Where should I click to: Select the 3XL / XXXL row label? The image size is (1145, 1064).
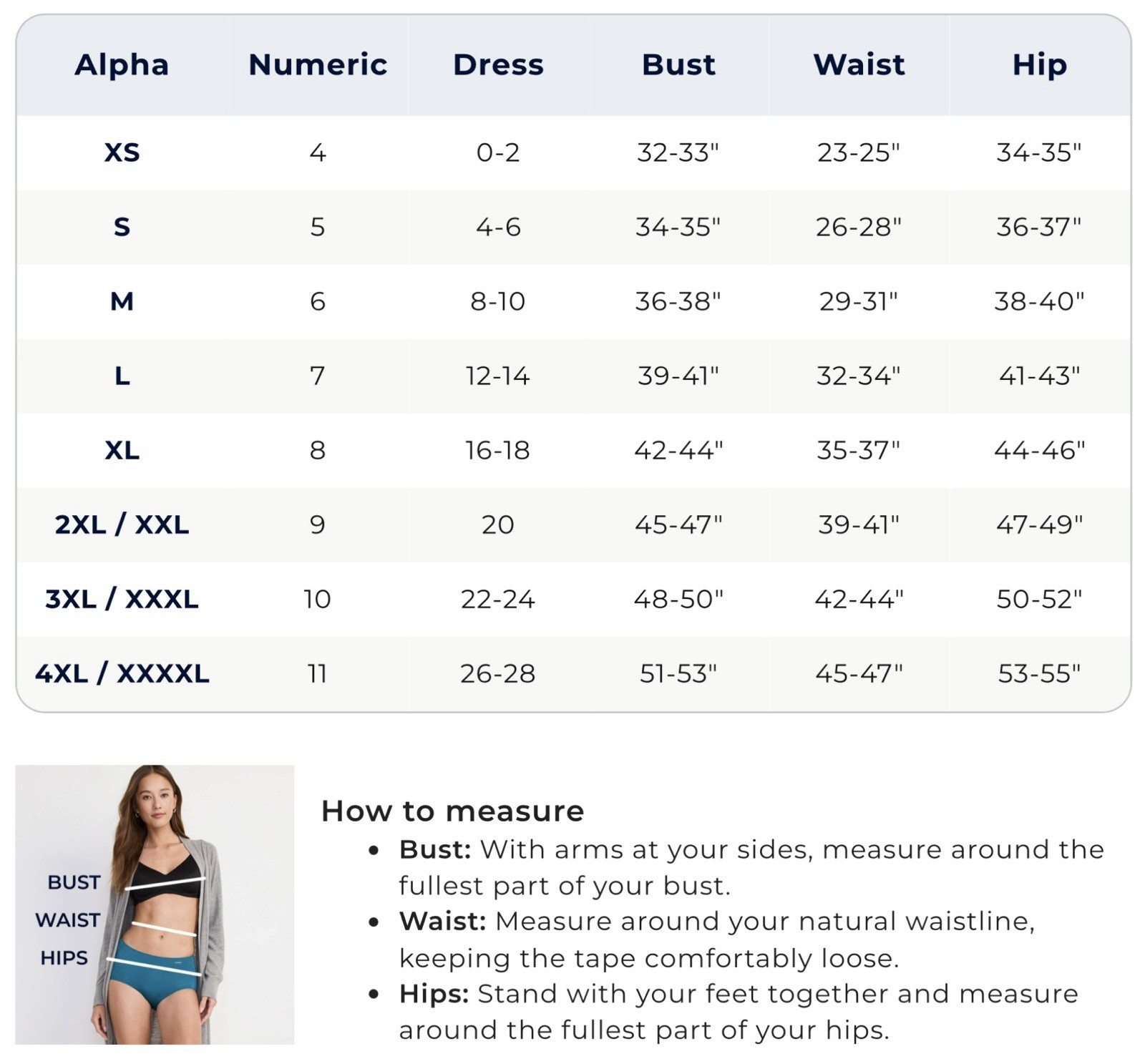pyautogui.click(x=122, y=599)
